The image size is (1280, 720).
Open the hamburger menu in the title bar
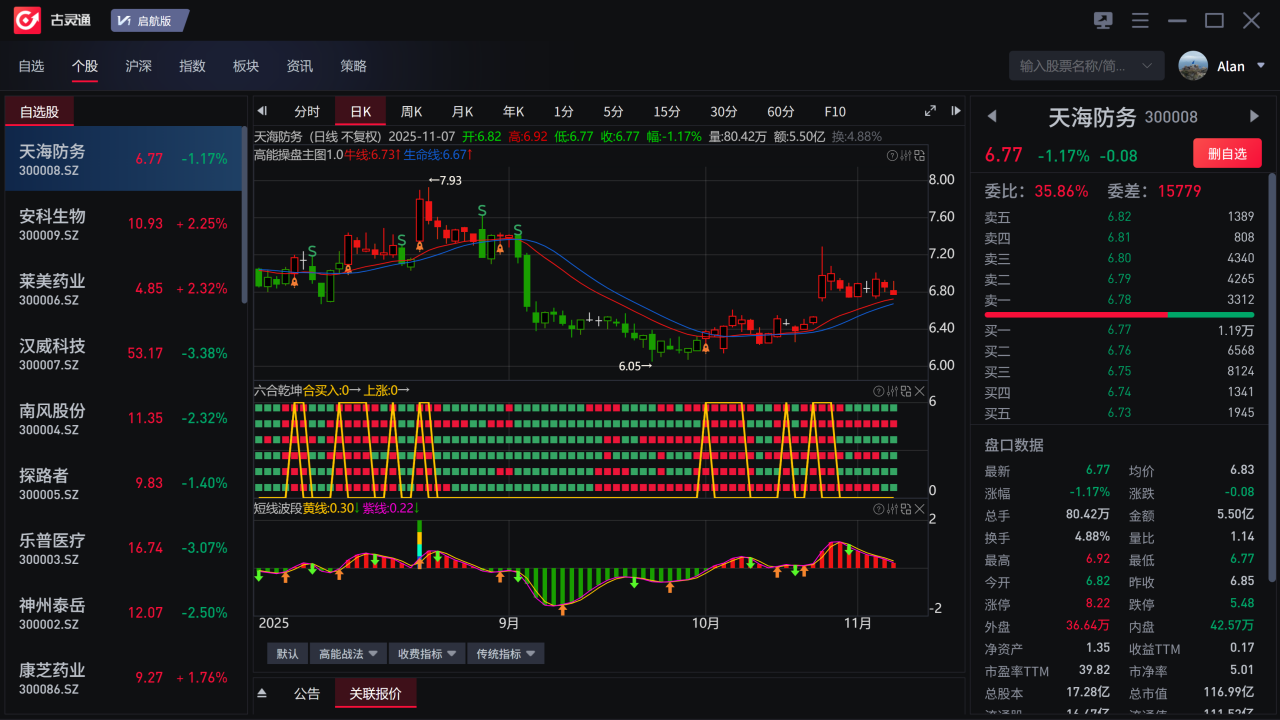click(x=1139, y=19)
